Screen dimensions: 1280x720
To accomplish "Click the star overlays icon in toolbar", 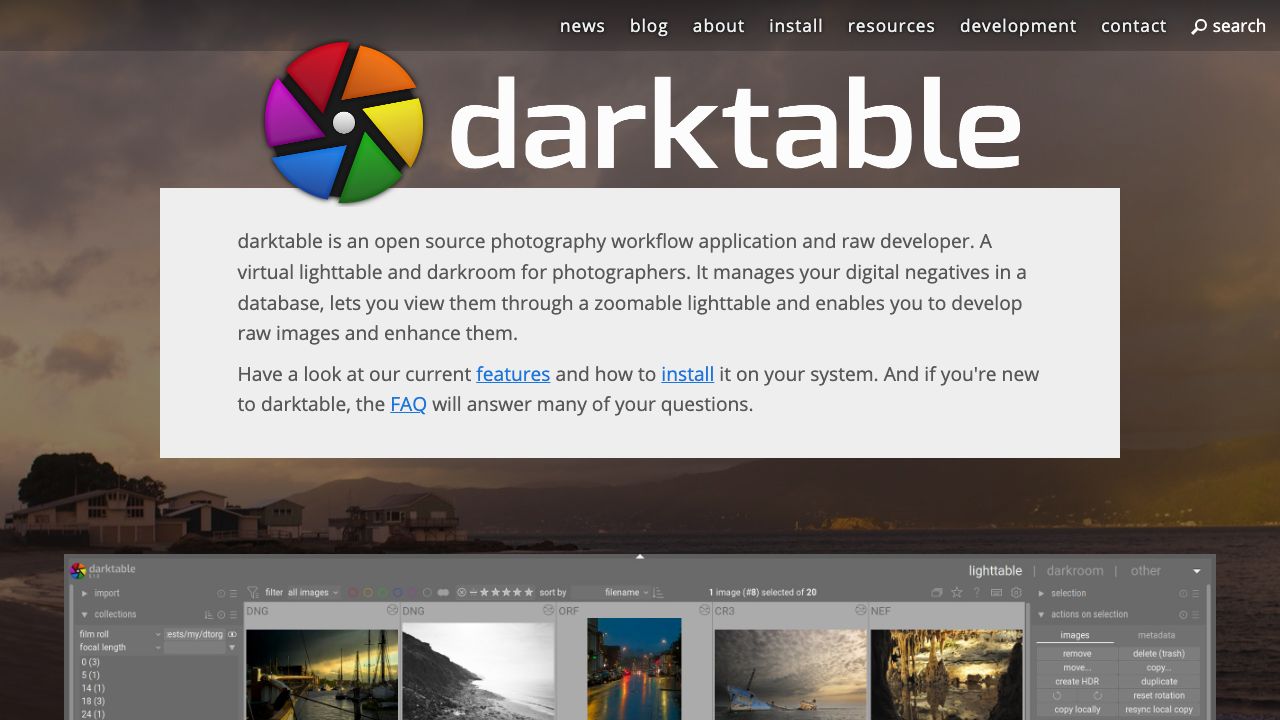I will coord(957,592).
